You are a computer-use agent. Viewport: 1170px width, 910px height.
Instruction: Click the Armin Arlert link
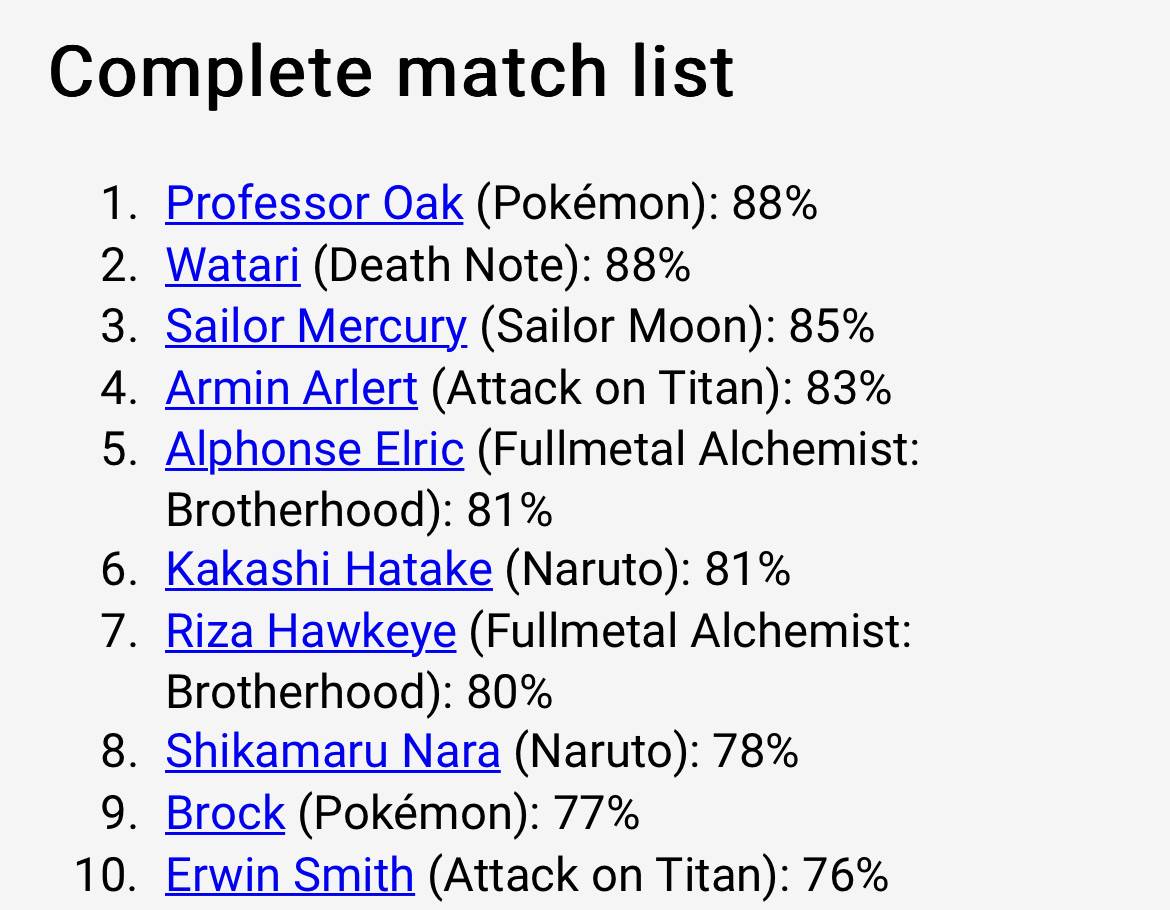pyautogui.click(x=292, y=388)
